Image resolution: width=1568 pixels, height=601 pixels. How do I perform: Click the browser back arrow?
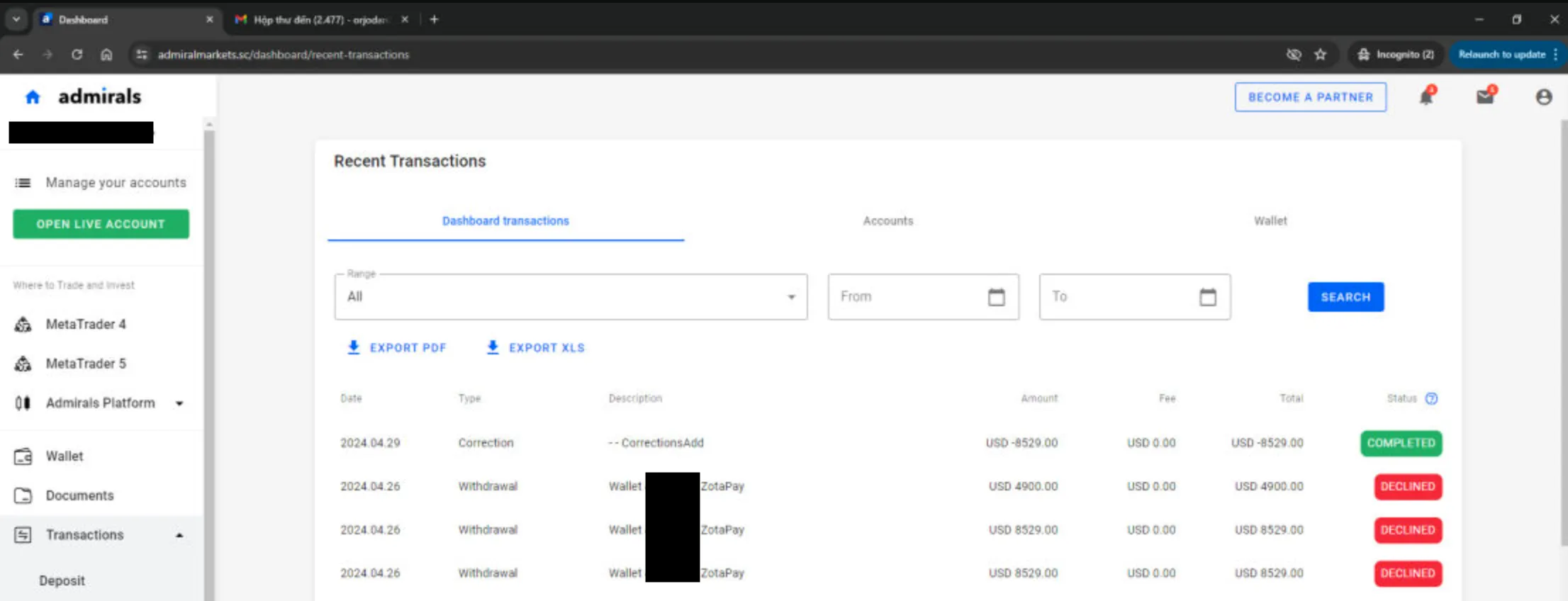click(x=18, y=55)
